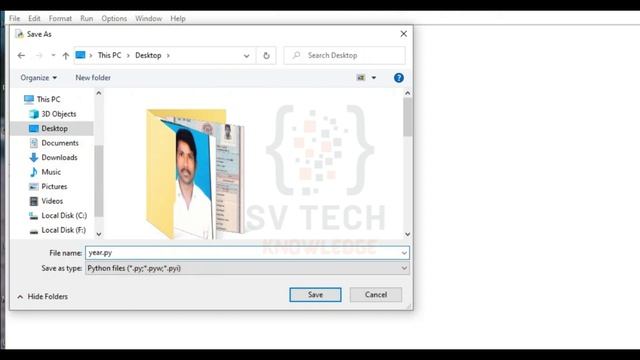Viewport: 640px width, 360px height.
Task: Open Pictures in navigation pane
Action: (54, 187)
